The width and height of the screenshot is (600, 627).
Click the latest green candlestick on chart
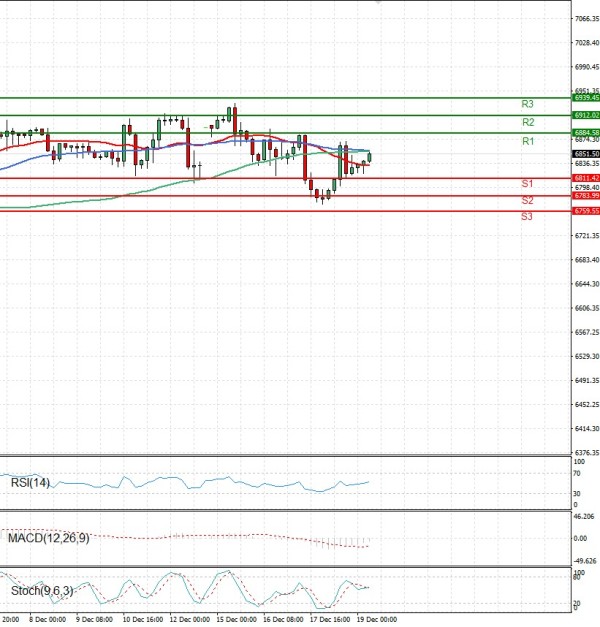(x=369, y=156)
